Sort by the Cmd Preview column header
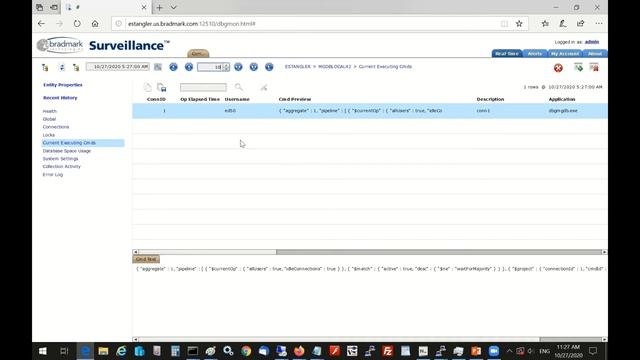This screenshot has width=640, height=360. click(x=295, y=99)
